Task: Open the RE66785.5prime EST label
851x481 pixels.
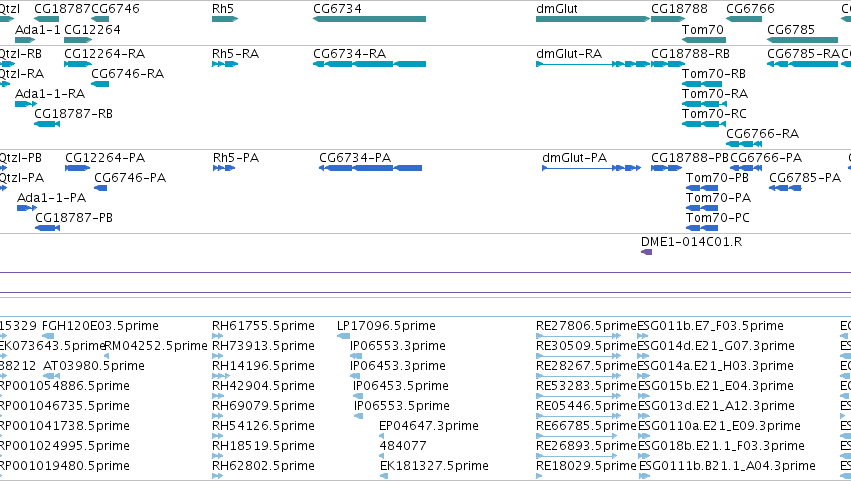Action: [x=586, y=426]
